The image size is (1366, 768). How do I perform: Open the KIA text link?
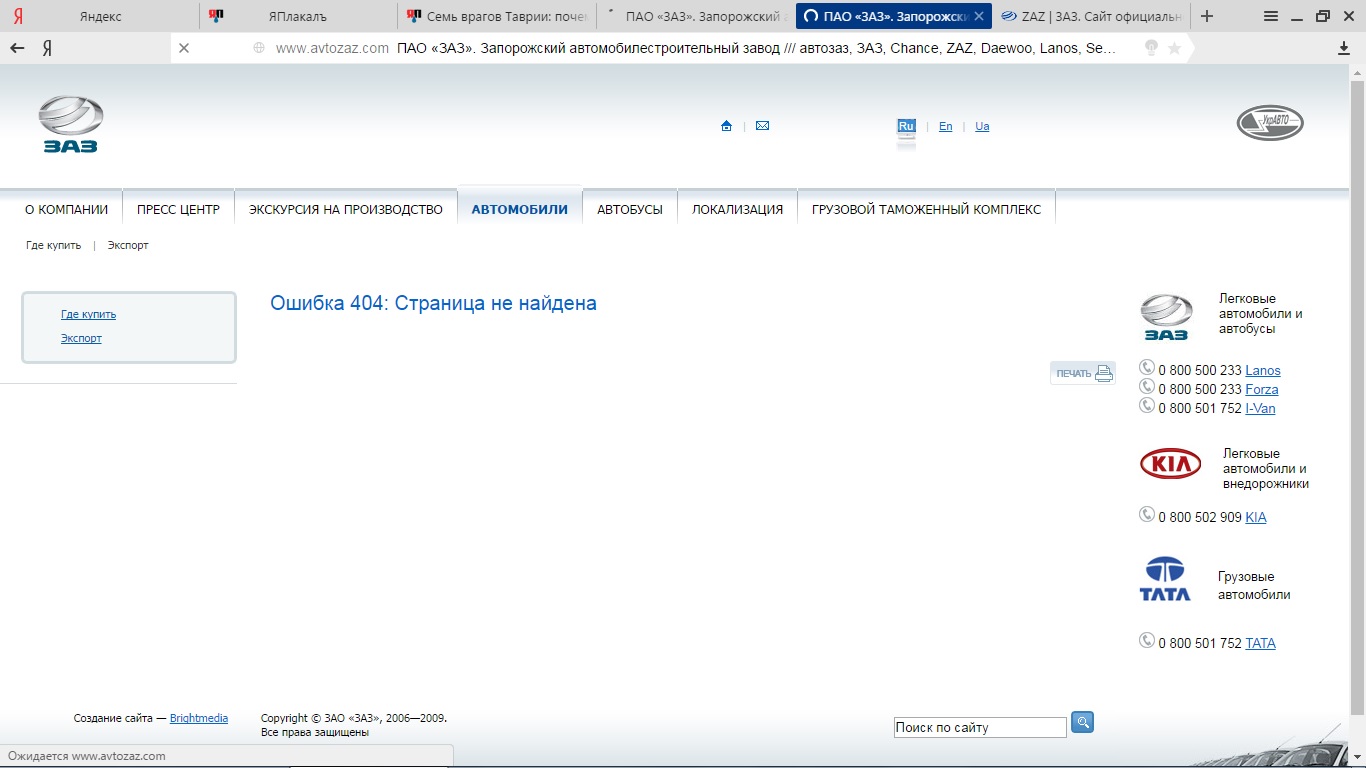(x=1256, y=517)
